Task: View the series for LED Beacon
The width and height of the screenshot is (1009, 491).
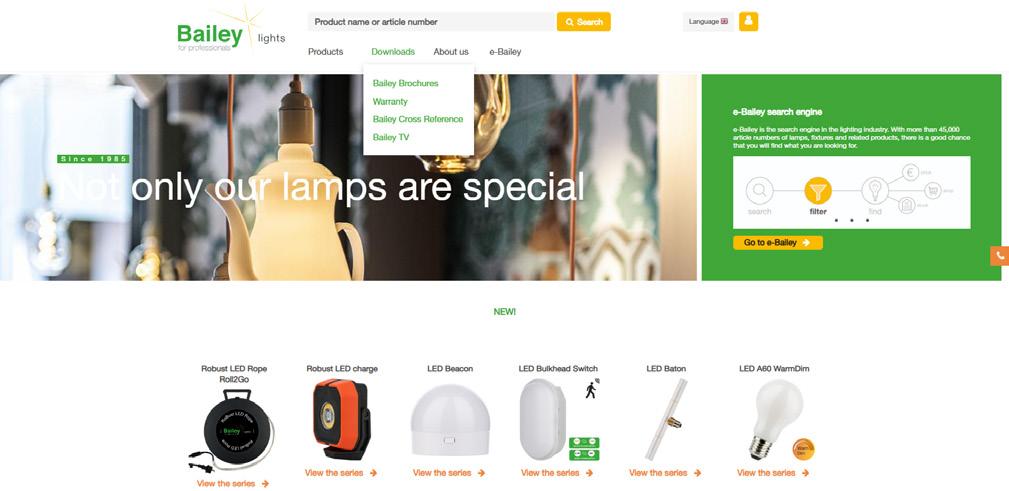Action: 450,473
